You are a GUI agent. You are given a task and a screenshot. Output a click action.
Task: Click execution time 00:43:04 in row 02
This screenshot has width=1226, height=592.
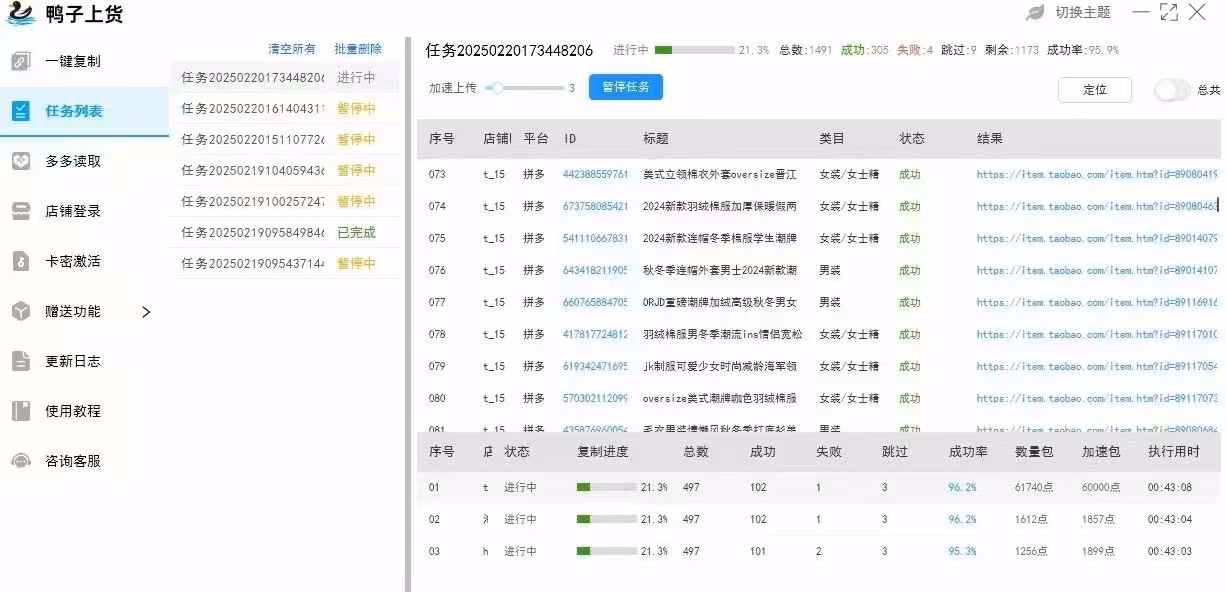1170,520
